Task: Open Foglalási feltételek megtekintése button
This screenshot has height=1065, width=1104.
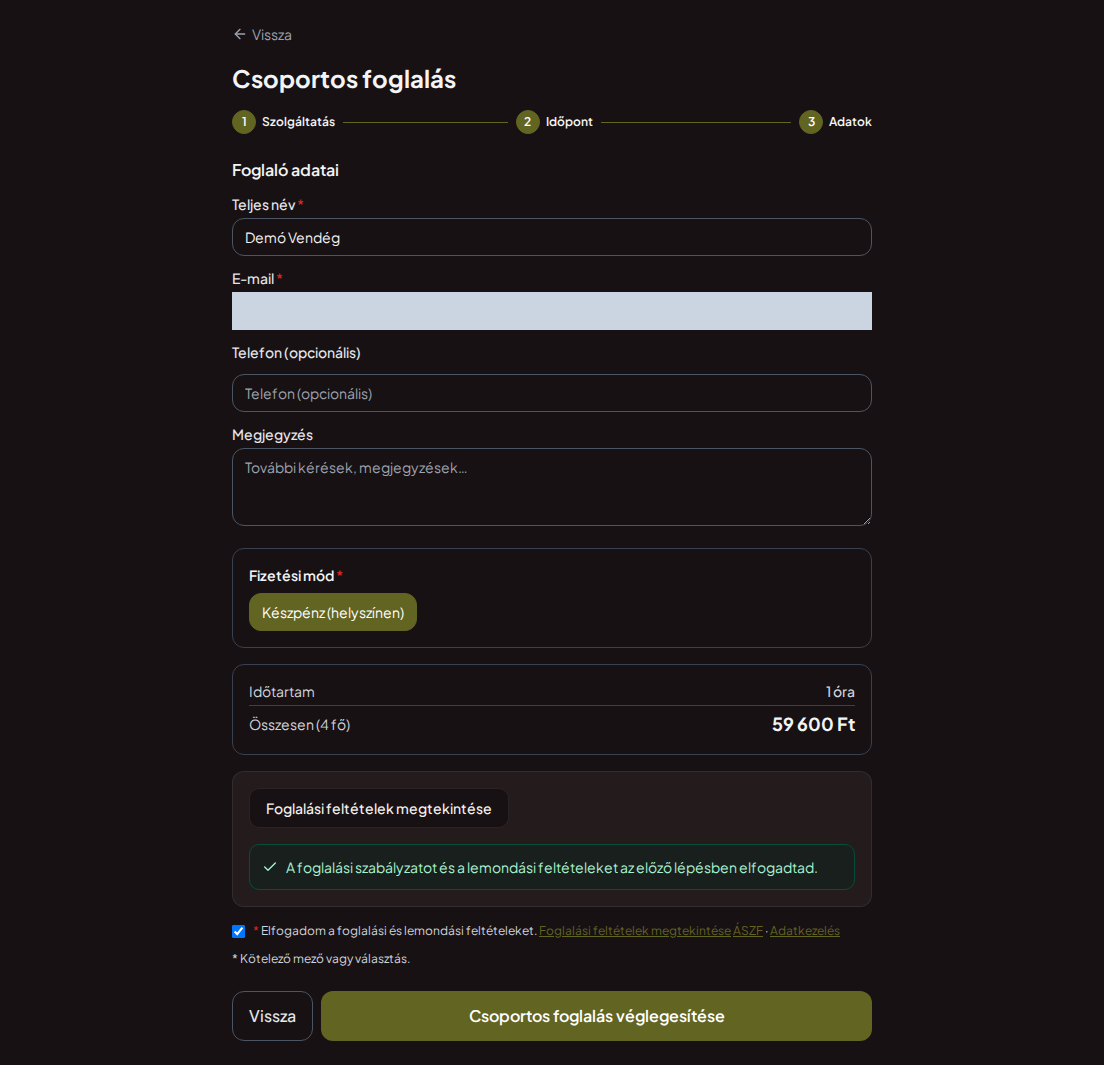Action: [379, 809]
